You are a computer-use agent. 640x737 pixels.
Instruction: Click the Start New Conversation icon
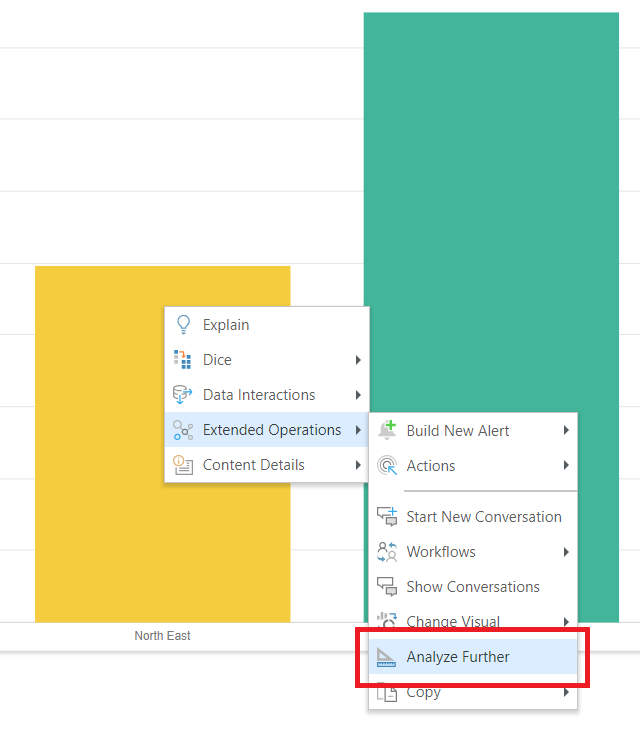click(x=387, y=516)
